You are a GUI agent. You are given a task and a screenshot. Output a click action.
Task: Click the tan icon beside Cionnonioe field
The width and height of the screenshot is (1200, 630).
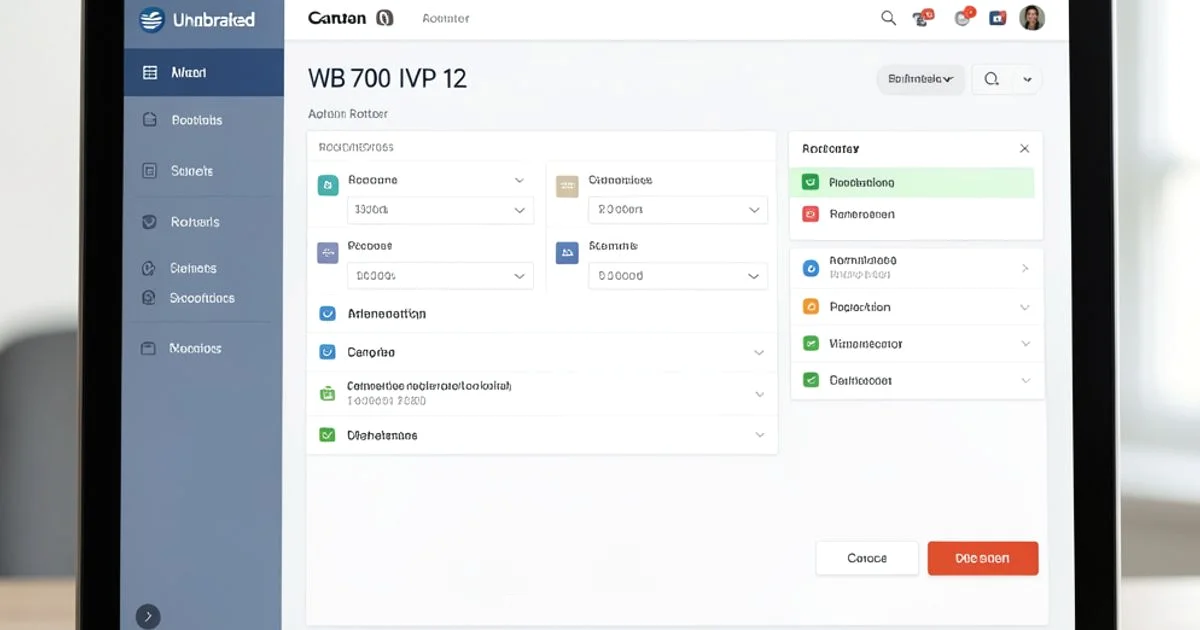coord(567,185)
